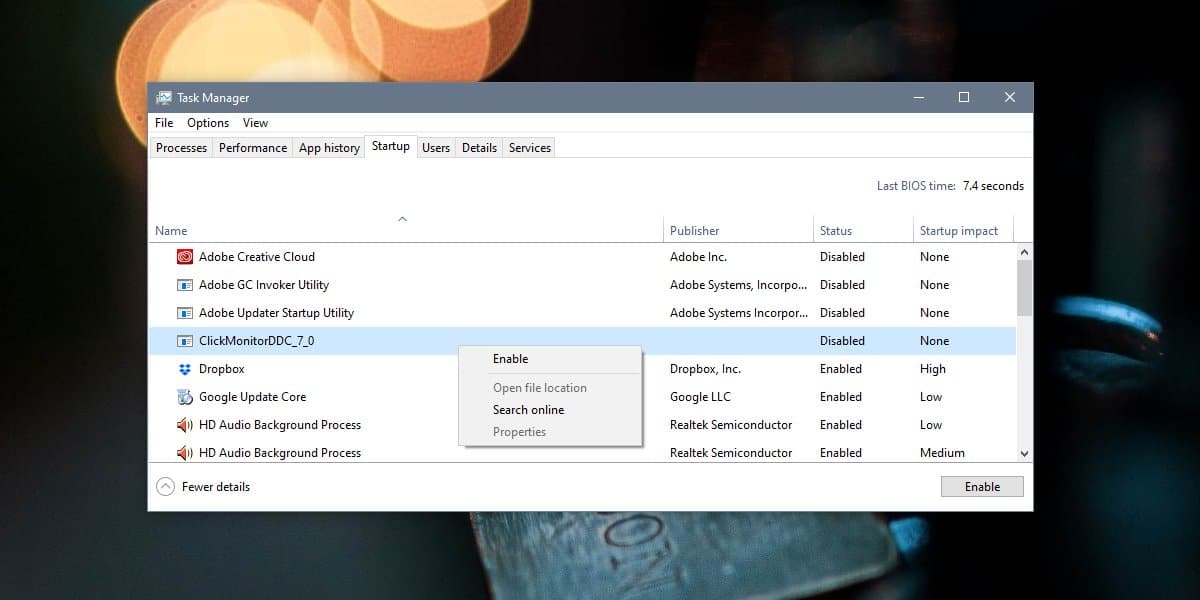
Task: Select the Startup tab
Action: pos(391,146)
